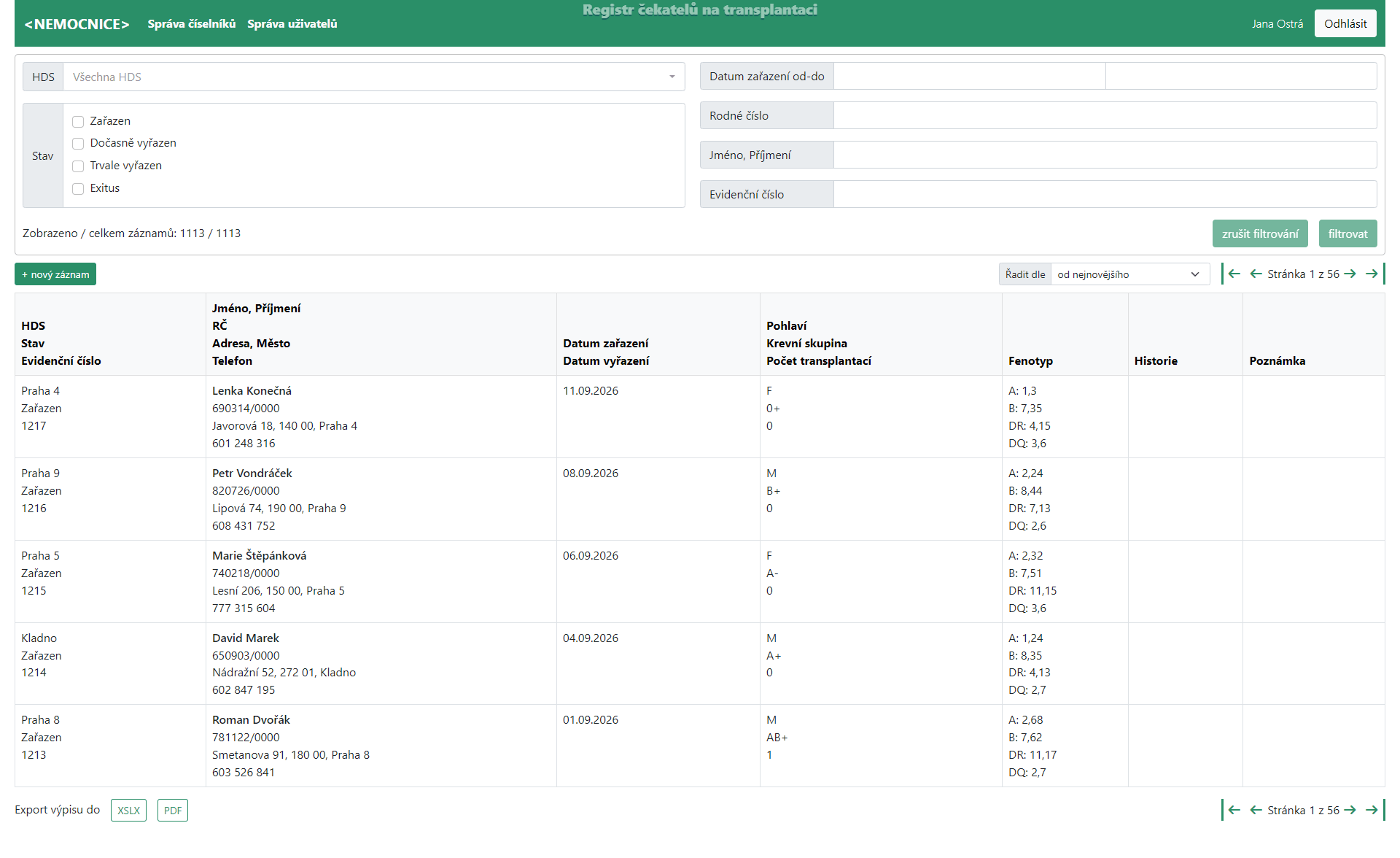Go to first page using bottom pagination arrow

pos(1232,811)
